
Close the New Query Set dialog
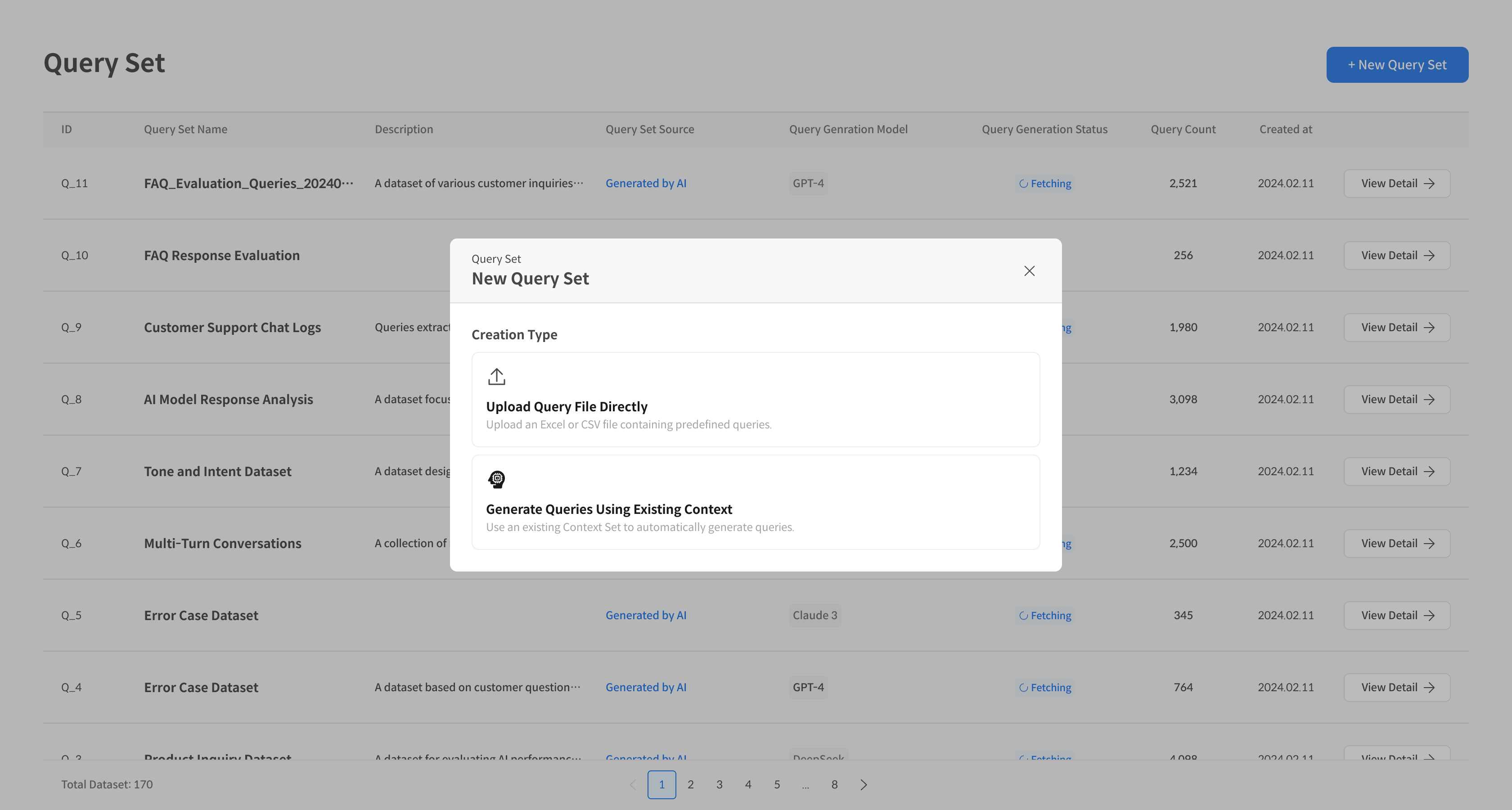point(1029,270)
